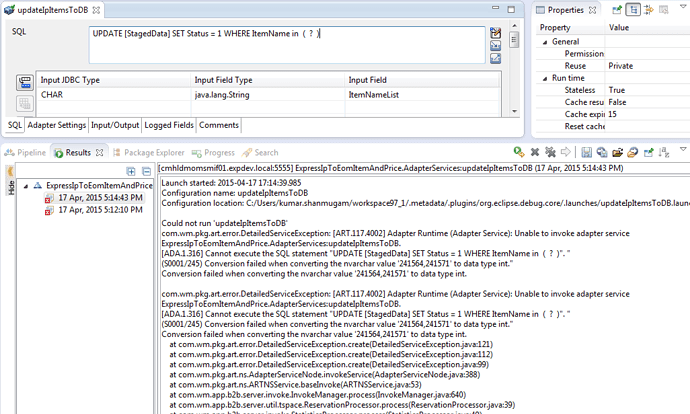Viewport: 690px width, 414px height.
Task: Open the Logged Fields tab
Action: (169, 125)
